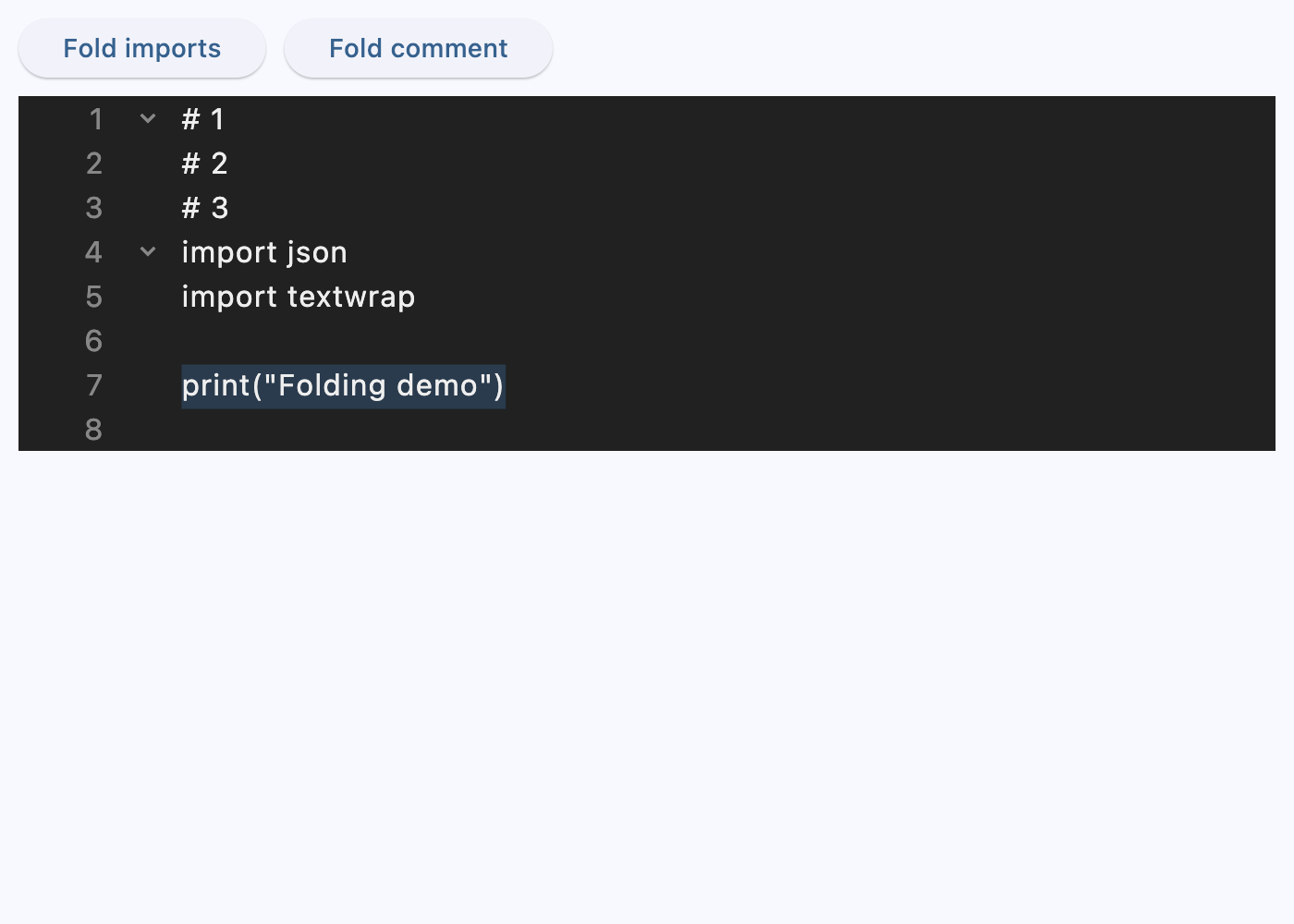Screen dimensions: 1294x924
Task: Select the '# 3' comment line
Action: pyautogui.click(x=204, y=207)
